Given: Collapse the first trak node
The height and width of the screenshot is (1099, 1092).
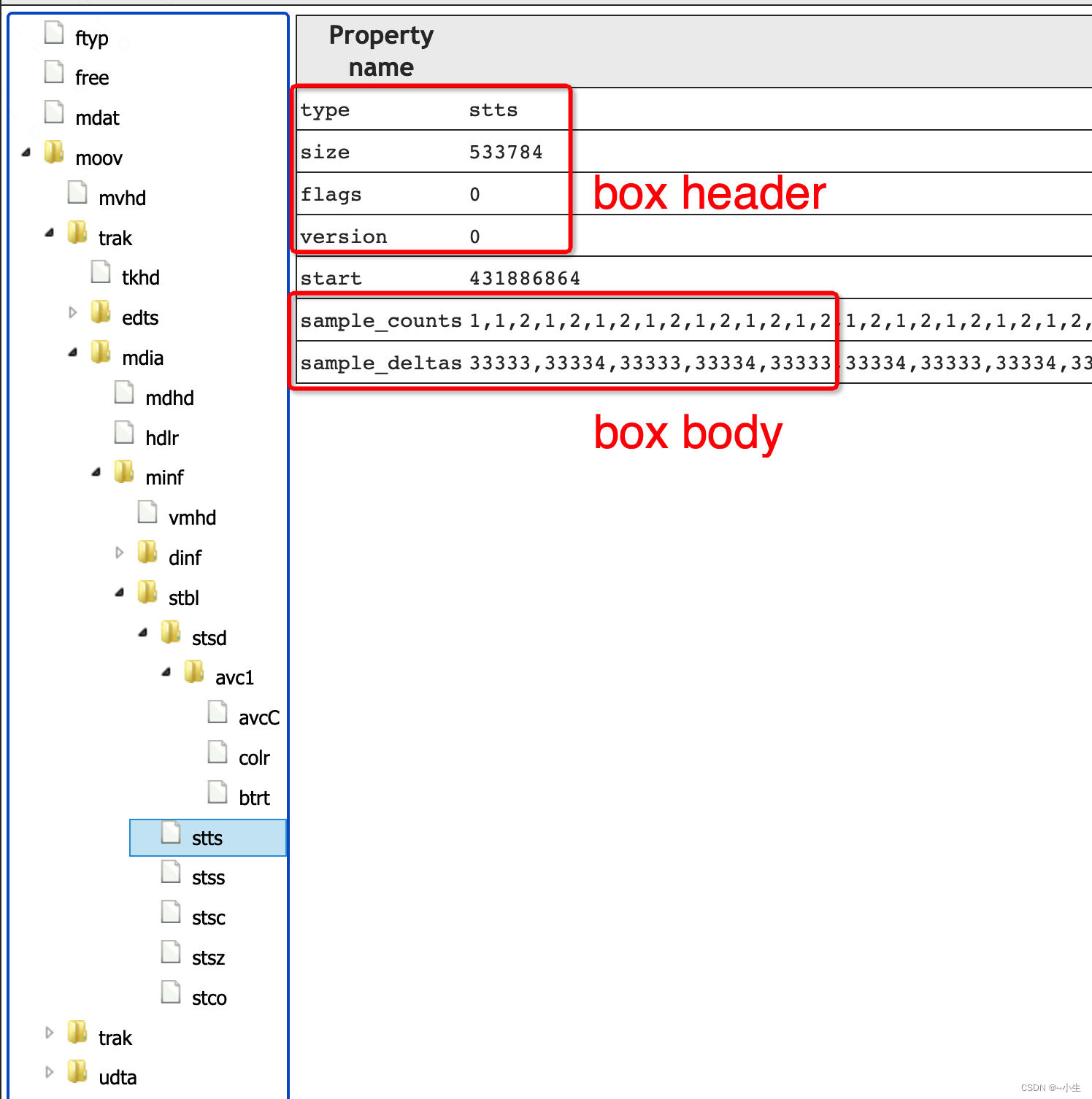Looking at the screenshot, I should tap(50, 233).
